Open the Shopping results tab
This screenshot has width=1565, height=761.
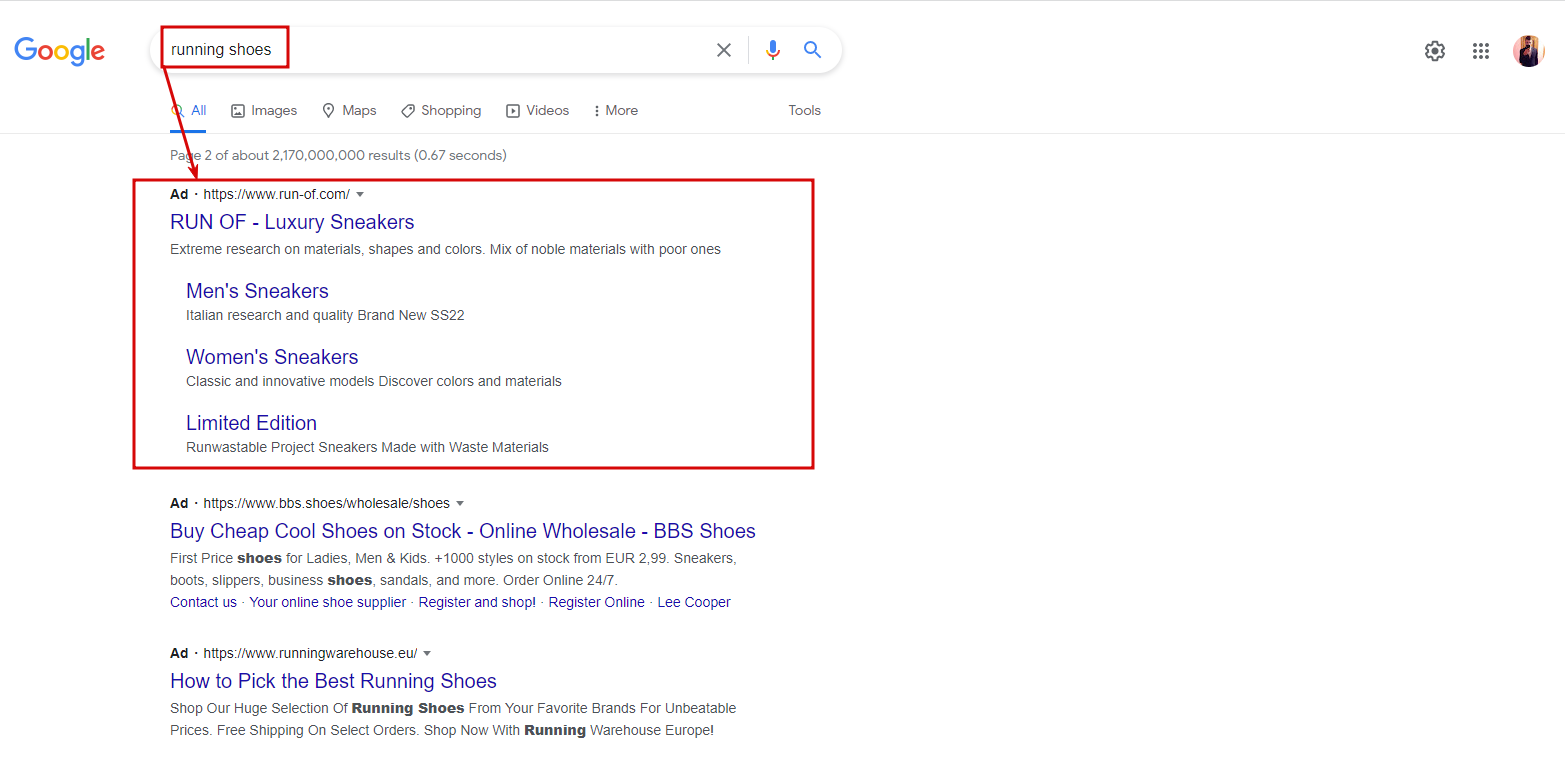click(x=441, y=111)
